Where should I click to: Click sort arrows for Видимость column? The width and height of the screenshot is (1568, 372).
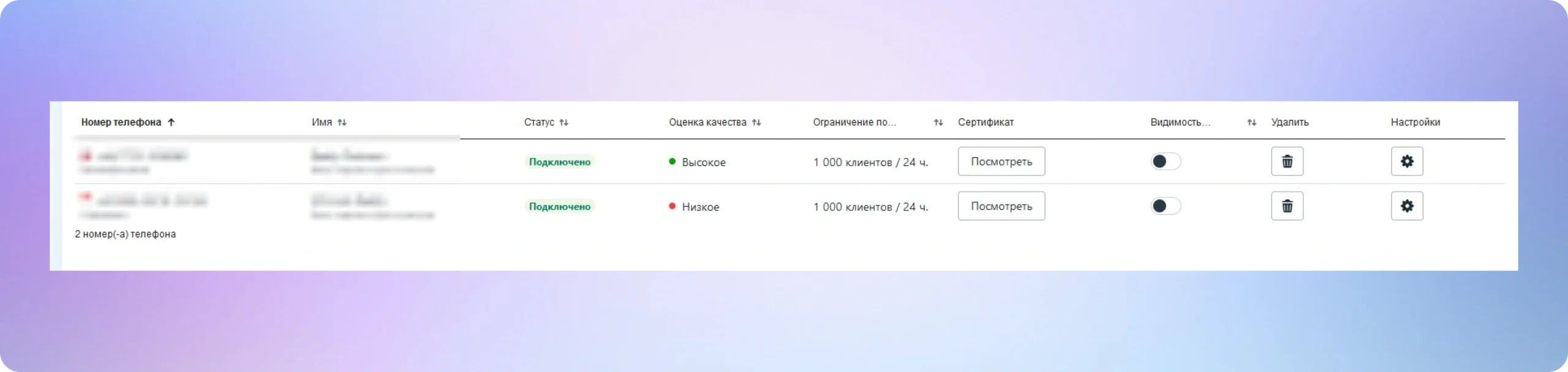(x=1251, y=123)
